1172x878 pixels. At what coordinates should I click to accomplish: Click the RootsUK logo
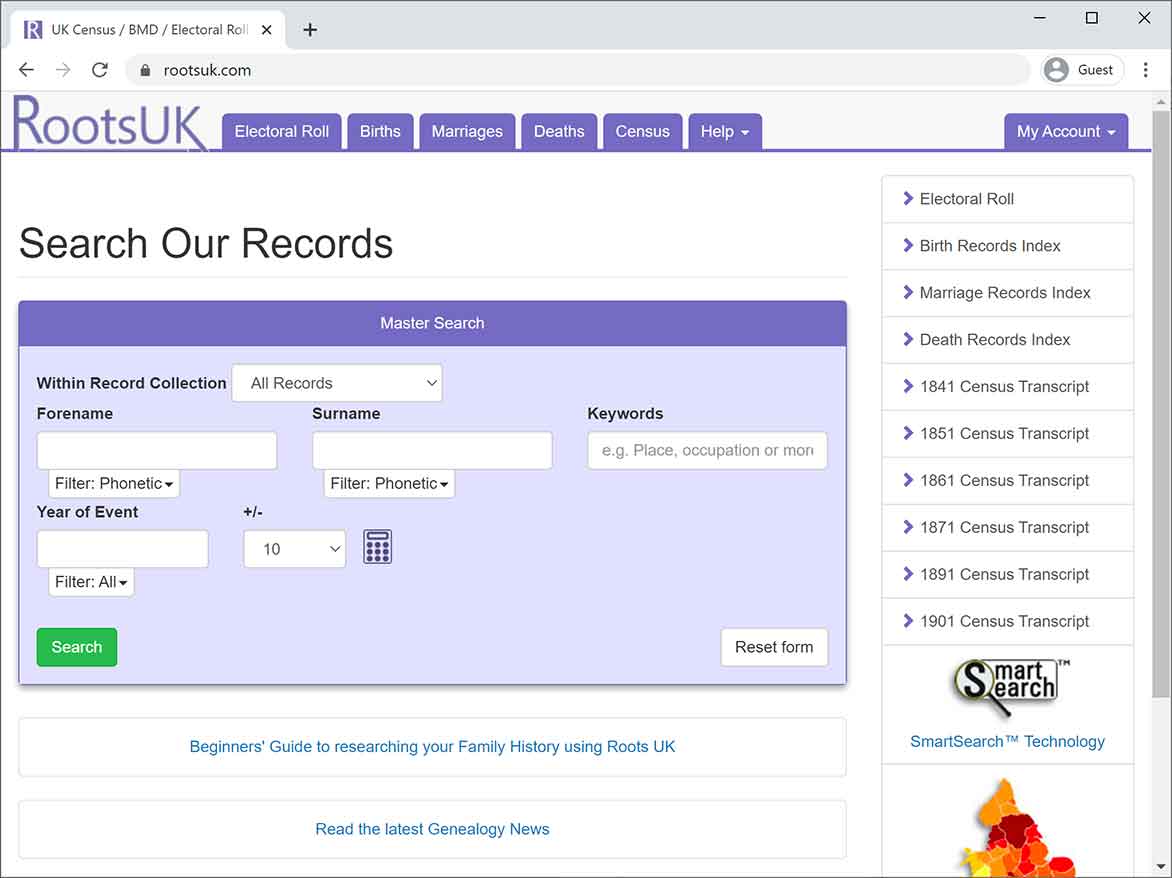pyautogui.click(x=109, y=123)
